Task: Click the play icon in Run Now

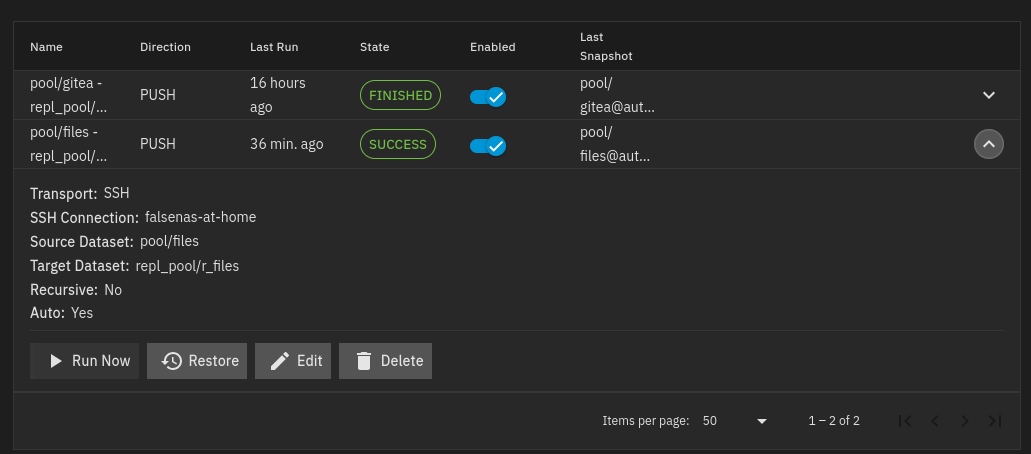Action: pos(57,361)
